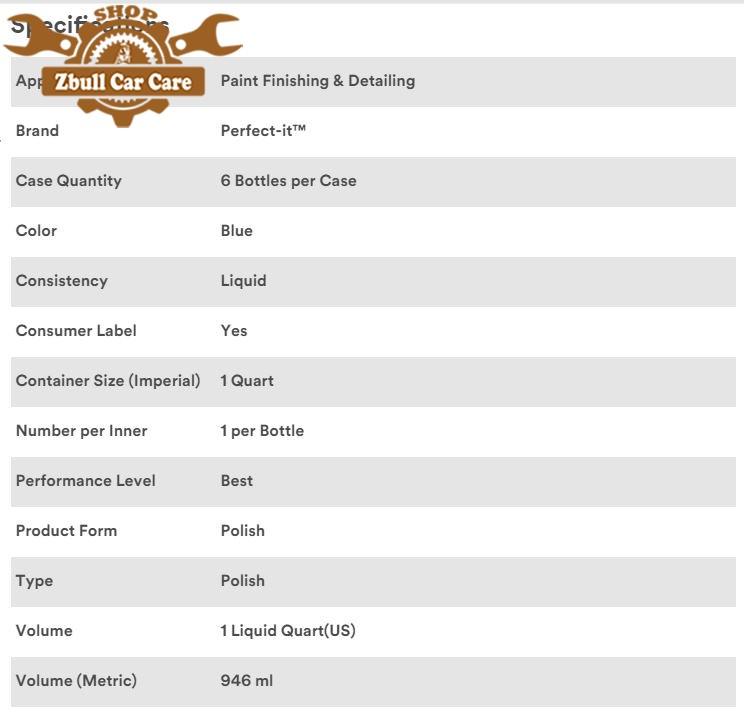The height and width of the screenshot is (712, 744).
Task: Click the Product Form Polish value
Action: (x=243, y=531)
